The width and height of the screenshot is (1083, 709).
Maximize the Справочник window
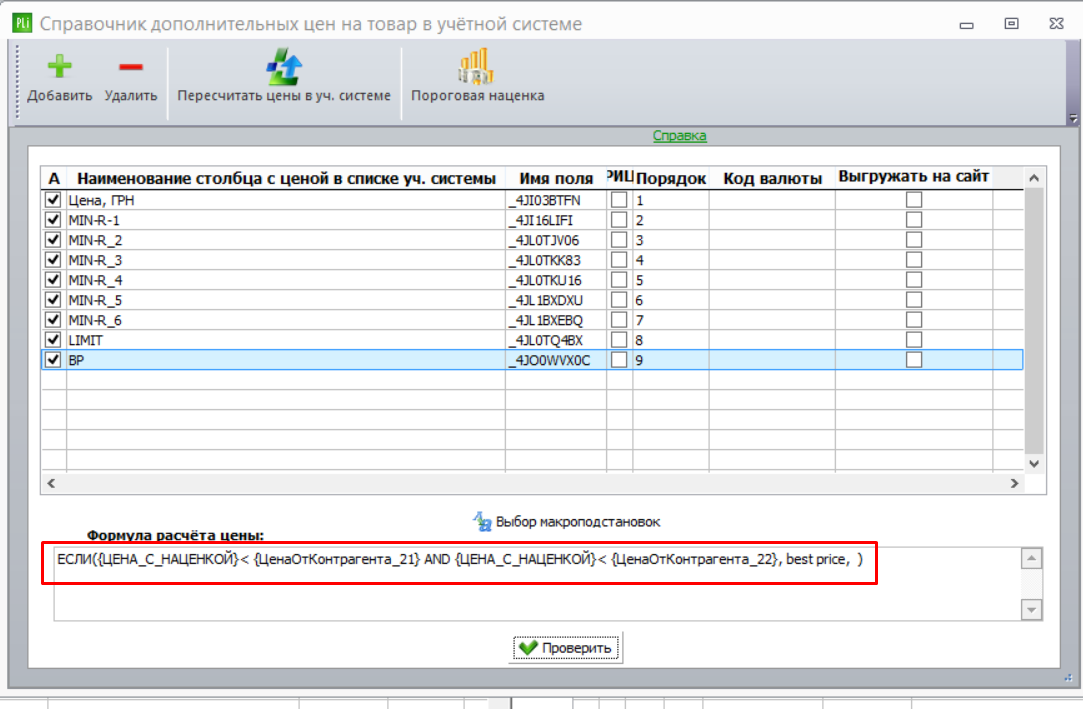click(x=1011, y=23)
